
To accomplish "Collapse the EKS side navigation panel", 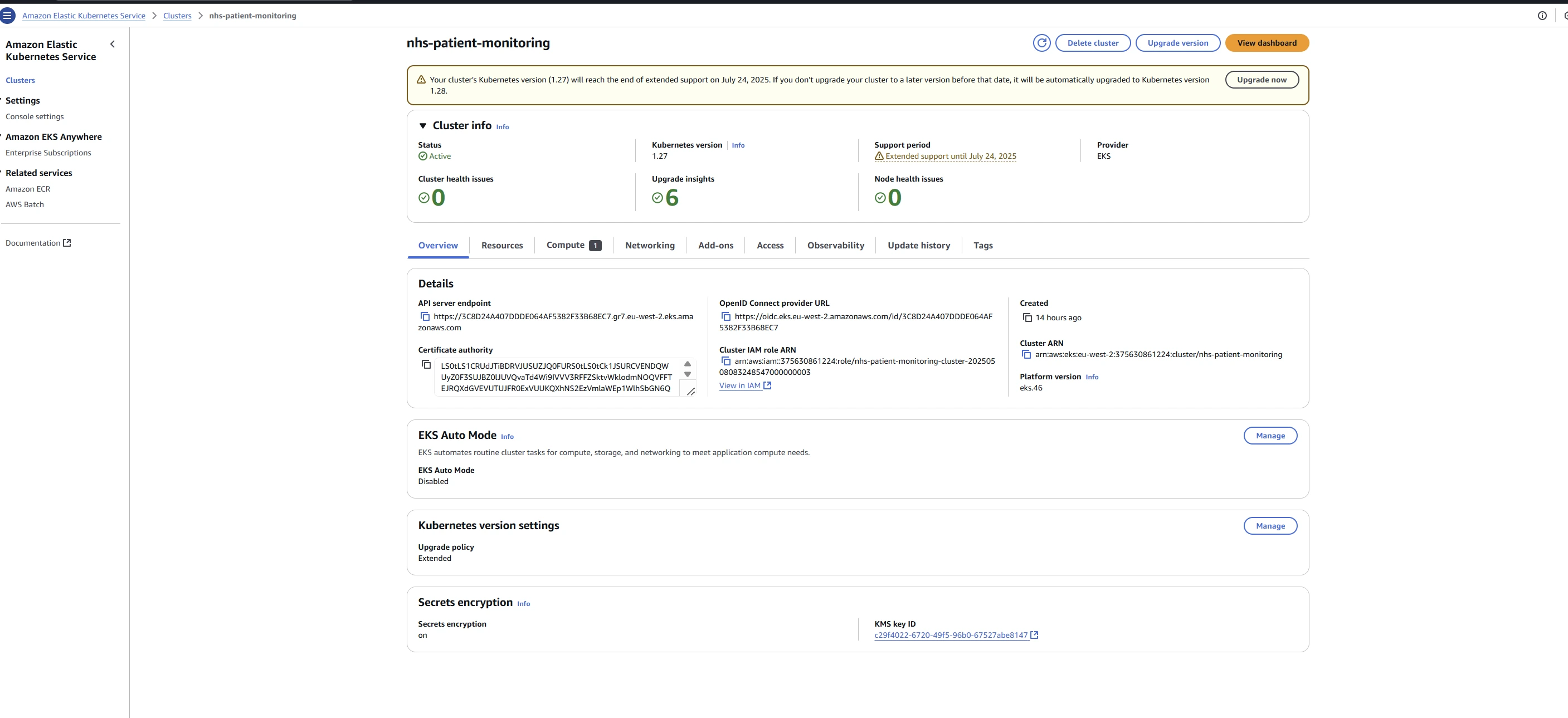I will [113, 45].
